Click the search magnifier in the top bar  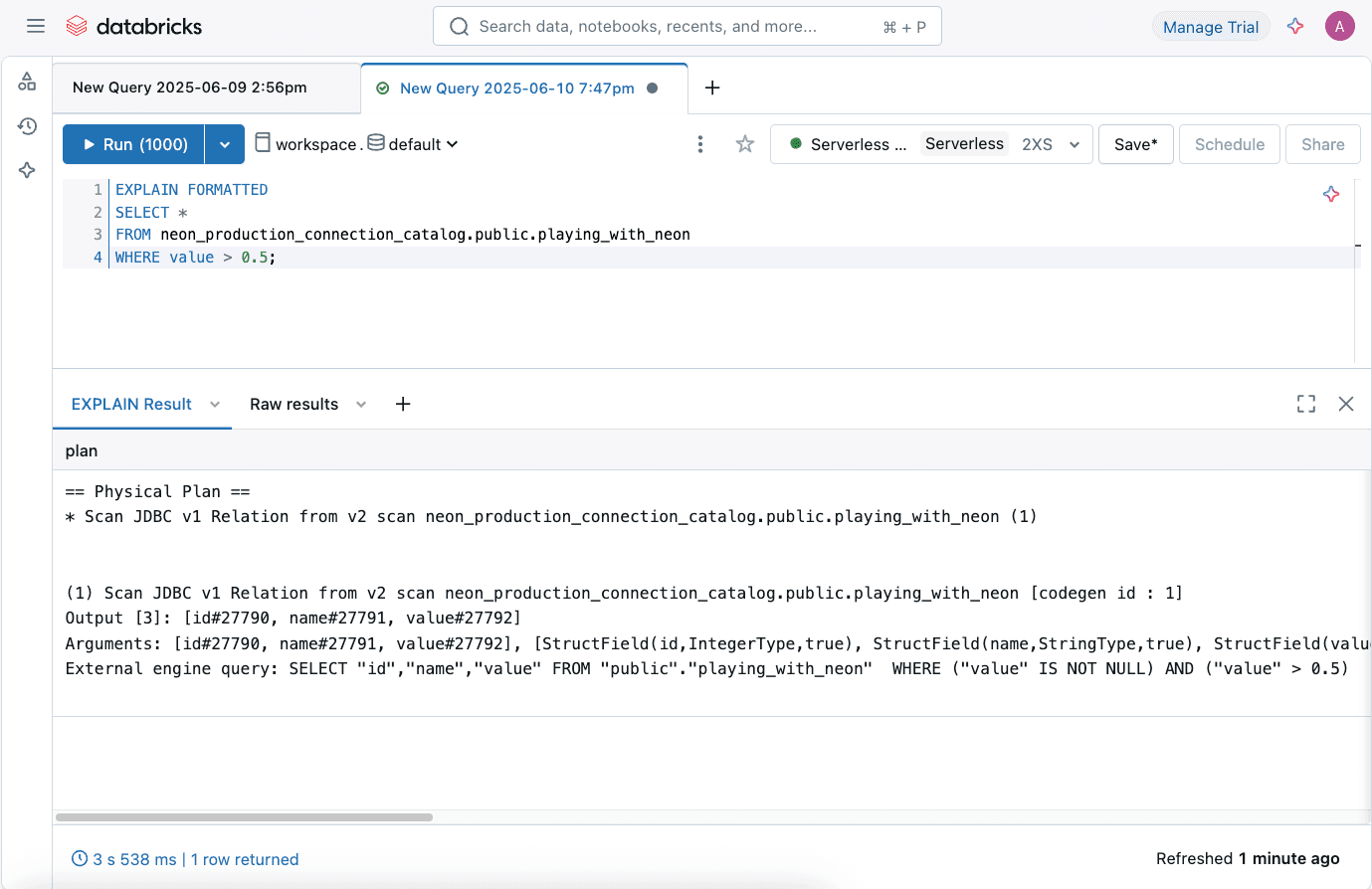click(459, 26)
